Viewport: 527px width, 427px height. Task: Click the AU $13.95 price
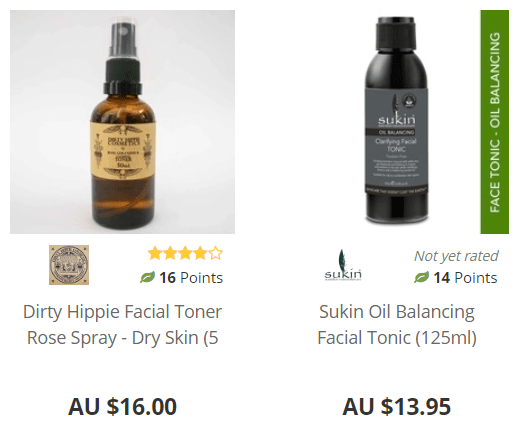[397, 406]
